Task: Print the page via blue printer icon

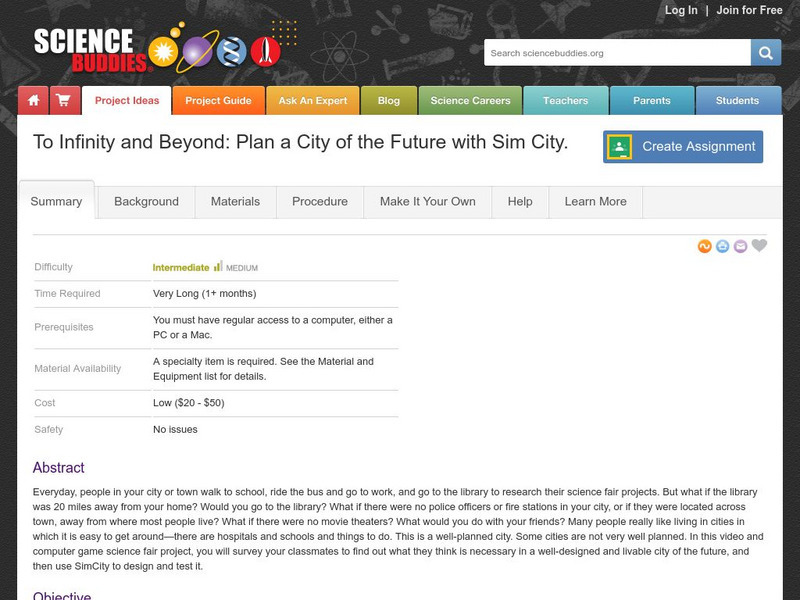Action: click(723, 246)
